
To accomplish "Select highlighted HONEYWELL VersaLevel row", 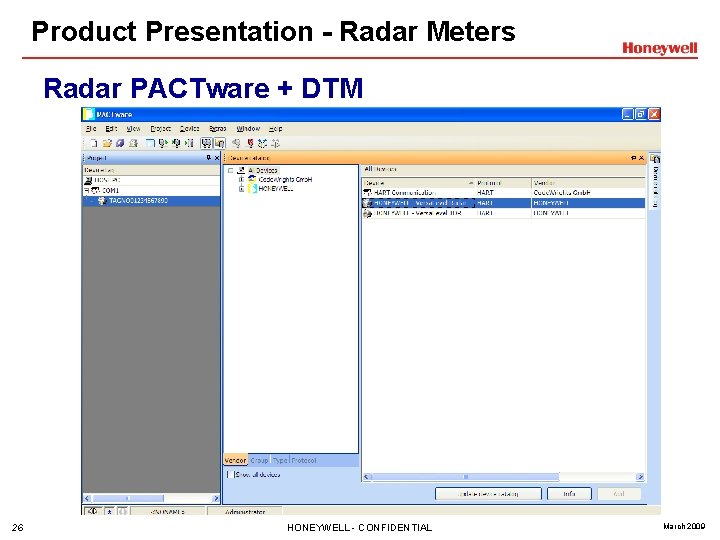I will (503, 203).
